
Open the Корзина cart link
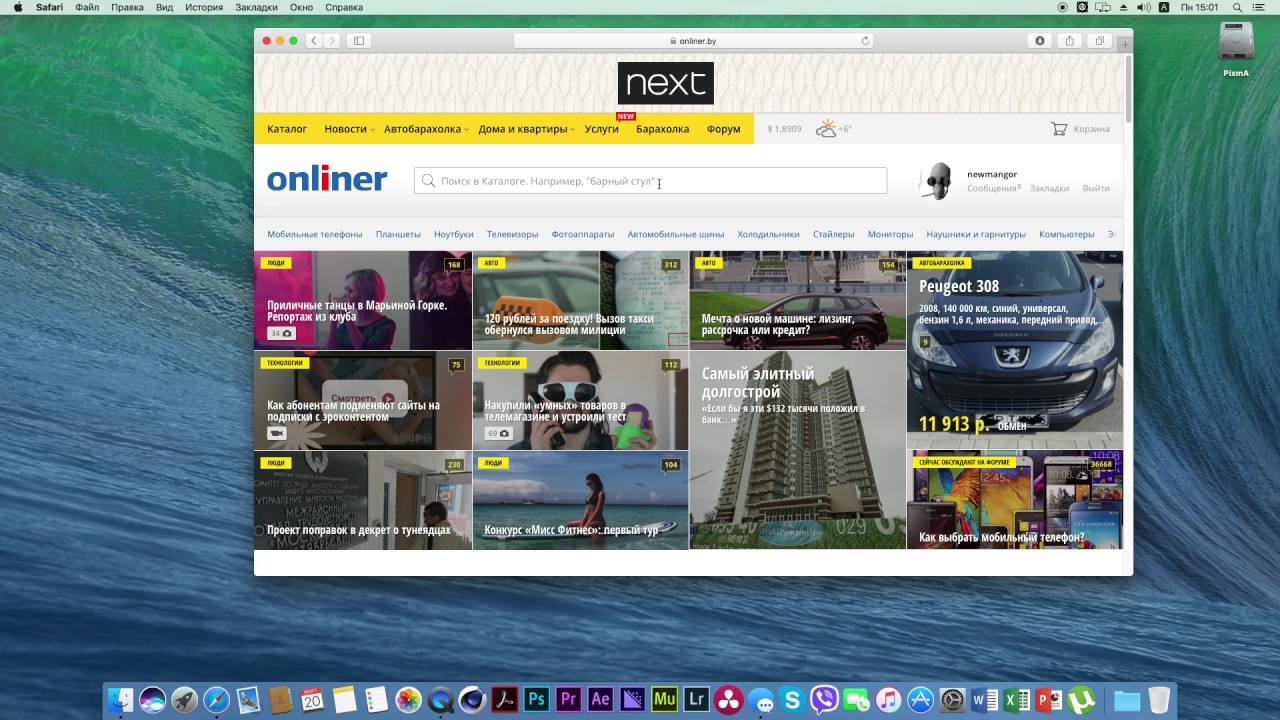1091,129
